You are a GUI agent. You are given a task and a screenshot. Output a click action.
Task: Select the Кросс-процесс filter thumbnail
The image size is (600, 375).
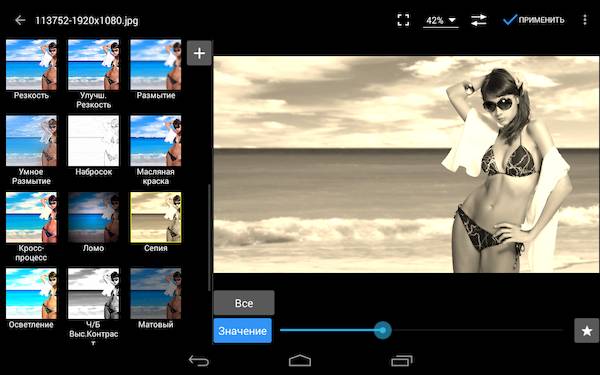[31, 217]
